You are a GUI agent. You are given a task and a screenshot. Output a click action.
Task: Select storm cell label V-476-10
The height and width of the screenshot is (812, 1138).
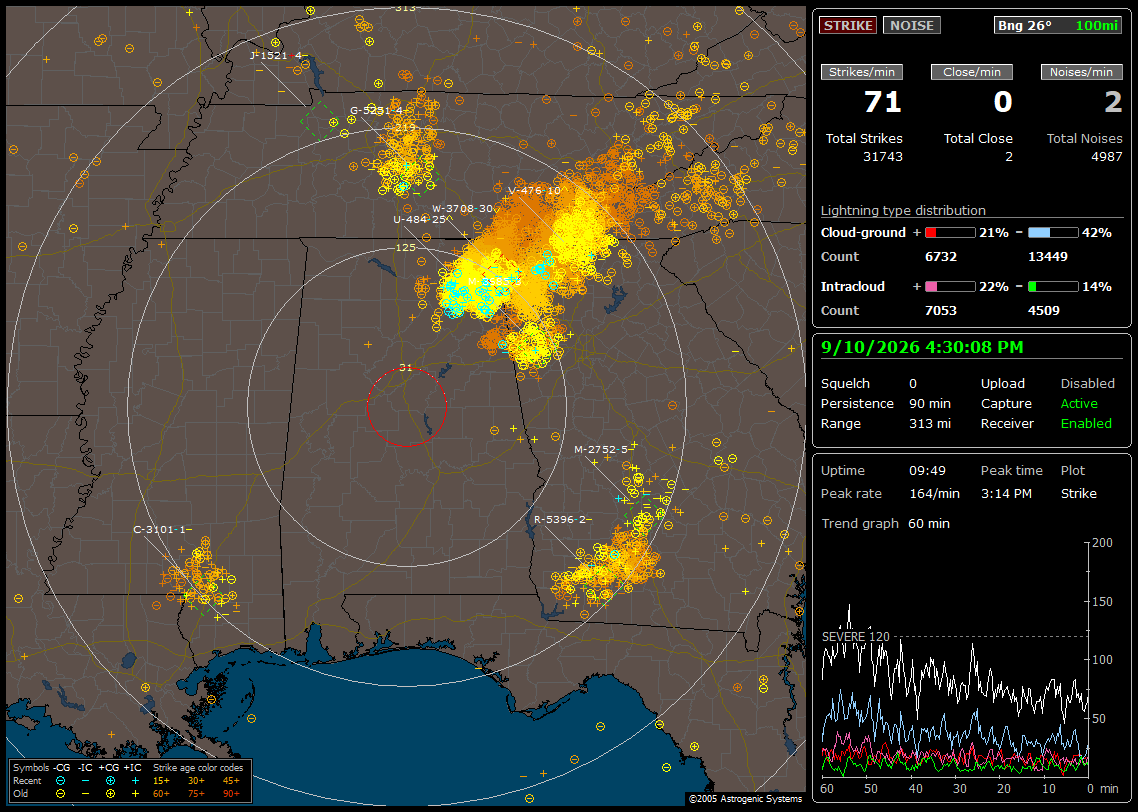coord(535,191)
